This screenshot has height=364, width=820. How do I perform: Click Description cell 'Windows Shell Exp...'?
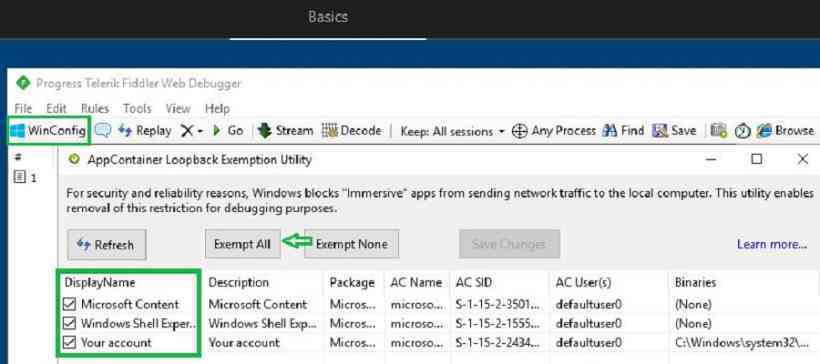[x=263, y=324]
